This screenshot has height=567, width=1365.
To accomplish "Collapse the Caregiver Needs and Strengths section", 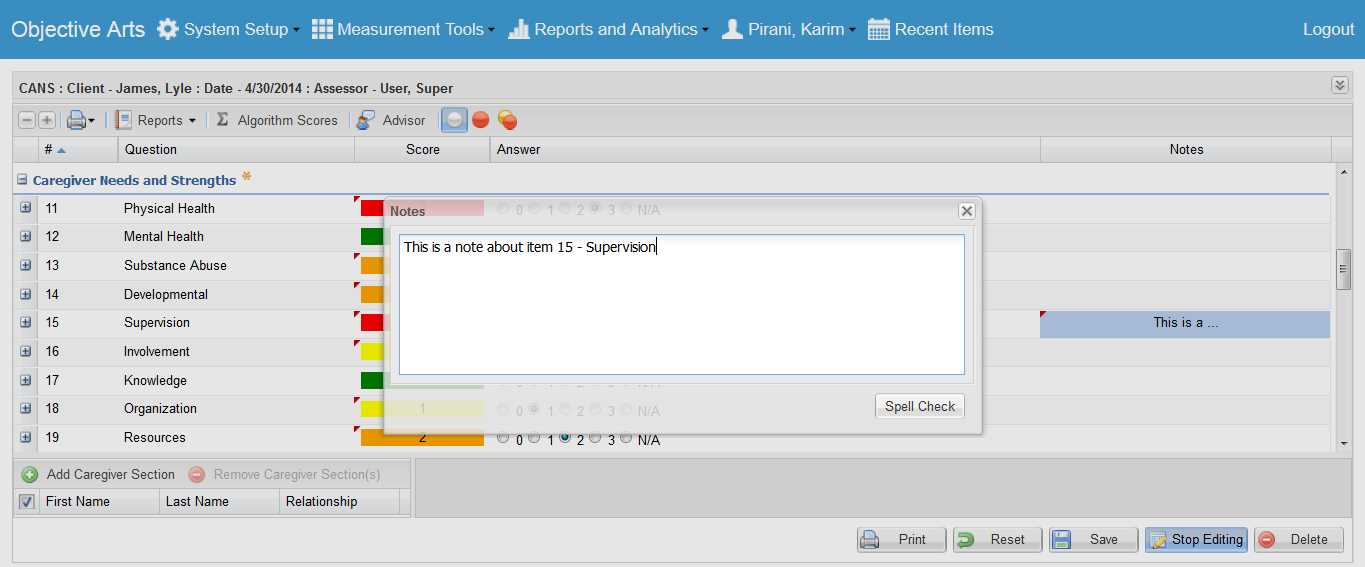I will [22, 180].
